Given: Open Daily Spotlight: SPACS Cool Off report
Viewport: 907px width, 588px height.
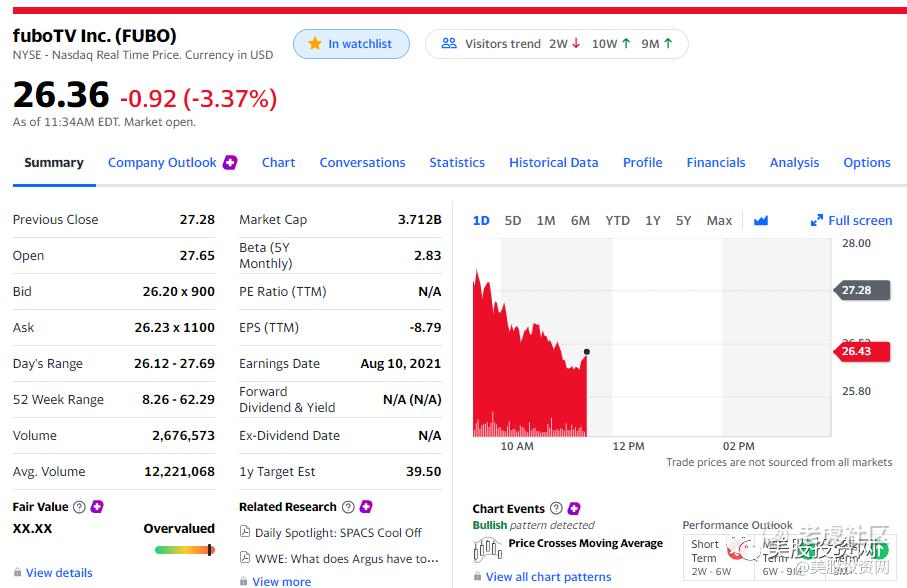Looking at the screenshot, I should (338, 532).
